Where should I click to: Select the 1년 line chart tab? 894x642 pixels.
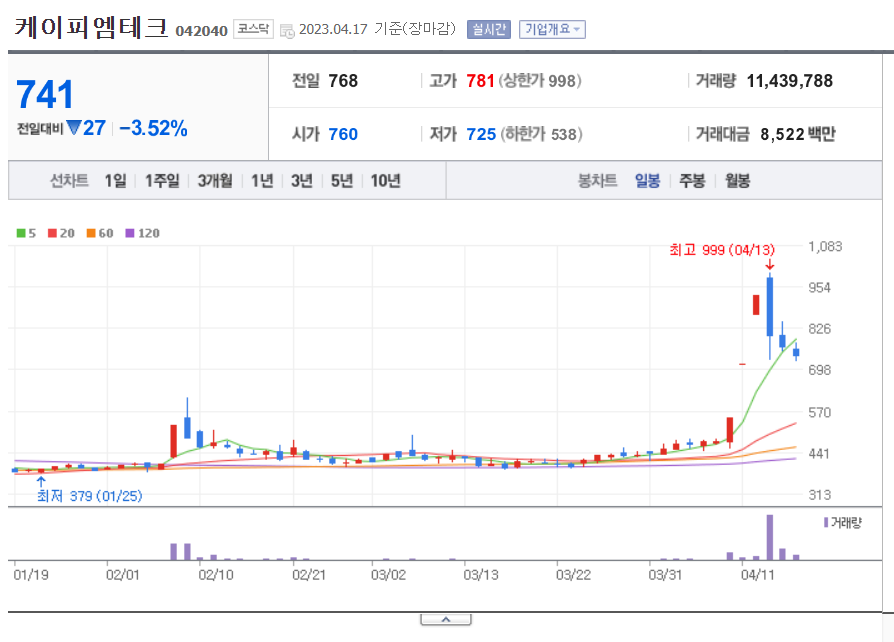262,181
